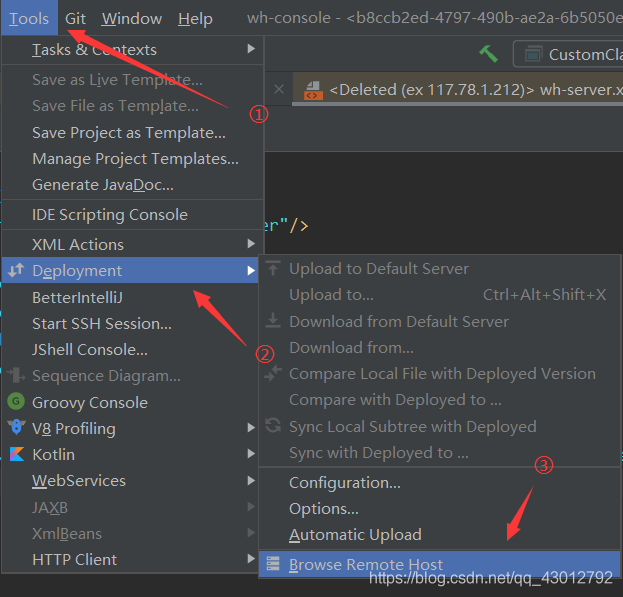The width and height of the screenshot is (623, 597).
Task: Open deployment Options
Action: coord(439,509)
